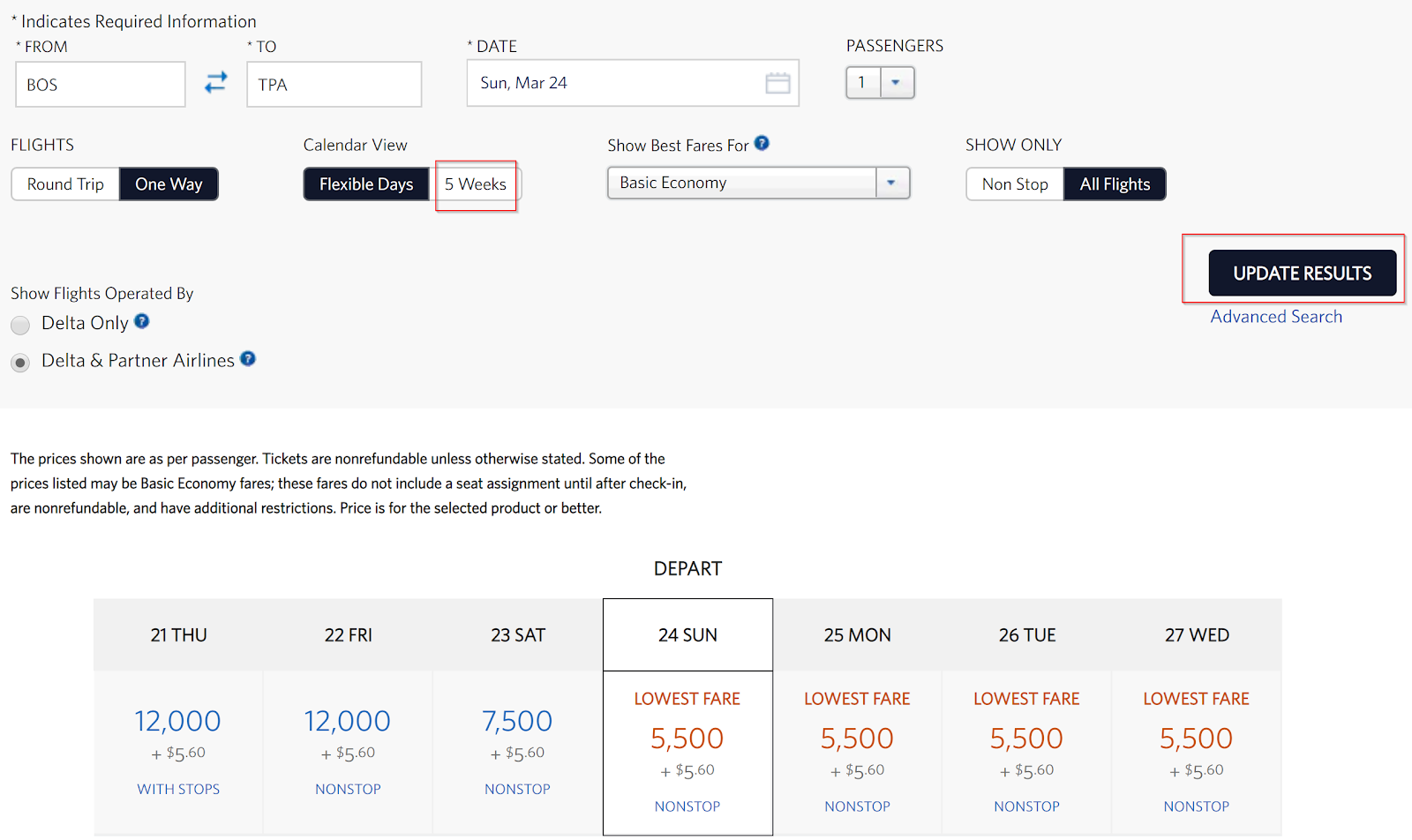Expand the Basic Economy fare dropdown
The image size is (1412, 840).
click(x=891, y=183)
